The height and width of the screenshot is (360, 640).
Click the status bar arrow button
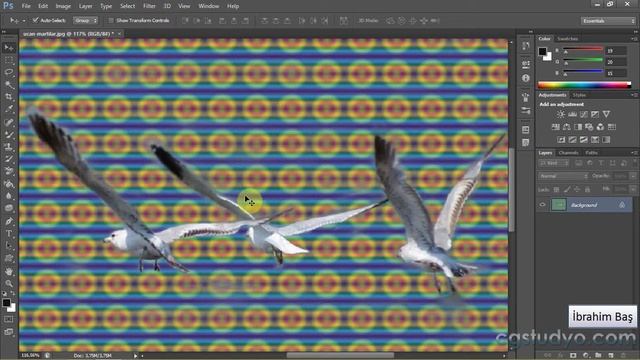click(136, 356)
